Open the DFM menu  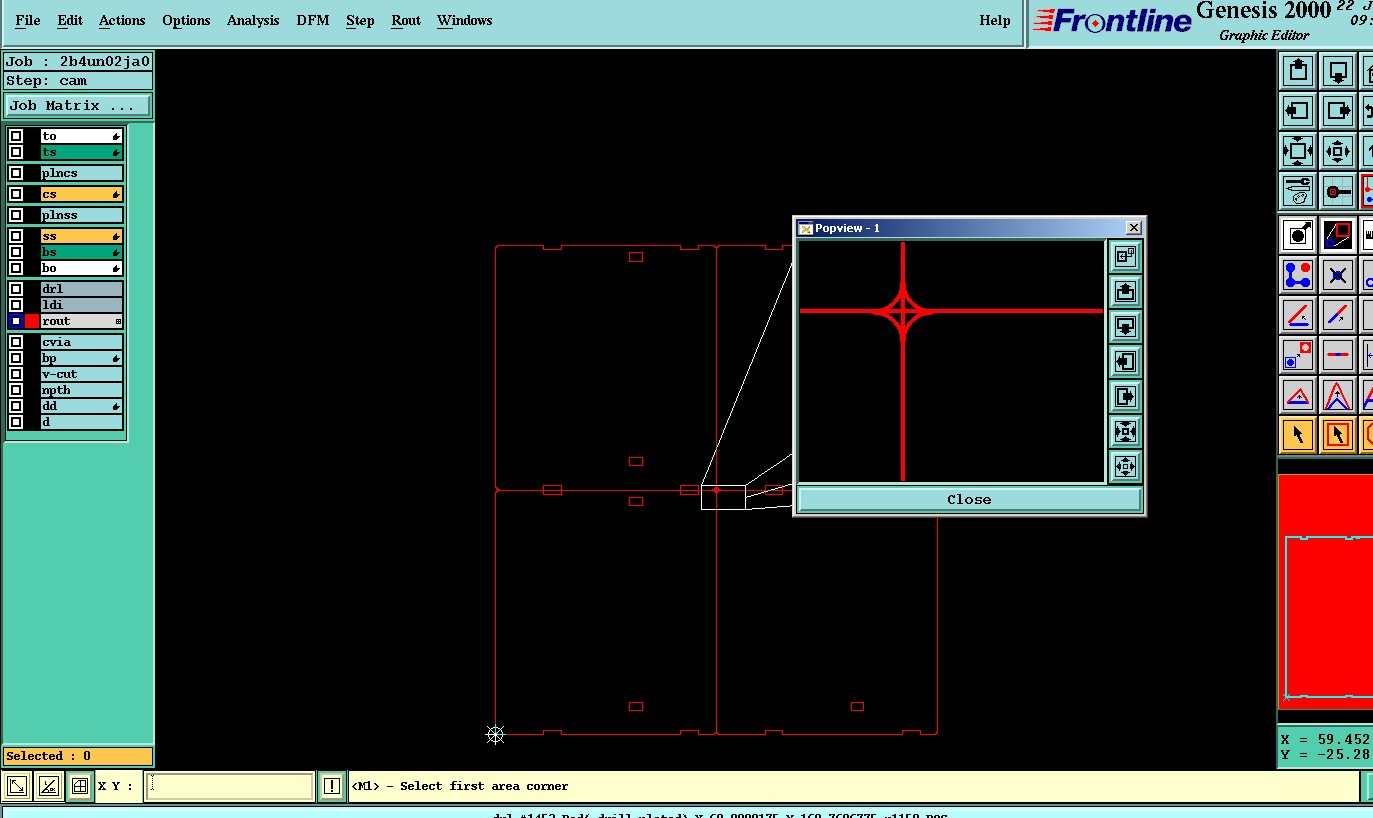pyautogui.click(x=313, y=20)
